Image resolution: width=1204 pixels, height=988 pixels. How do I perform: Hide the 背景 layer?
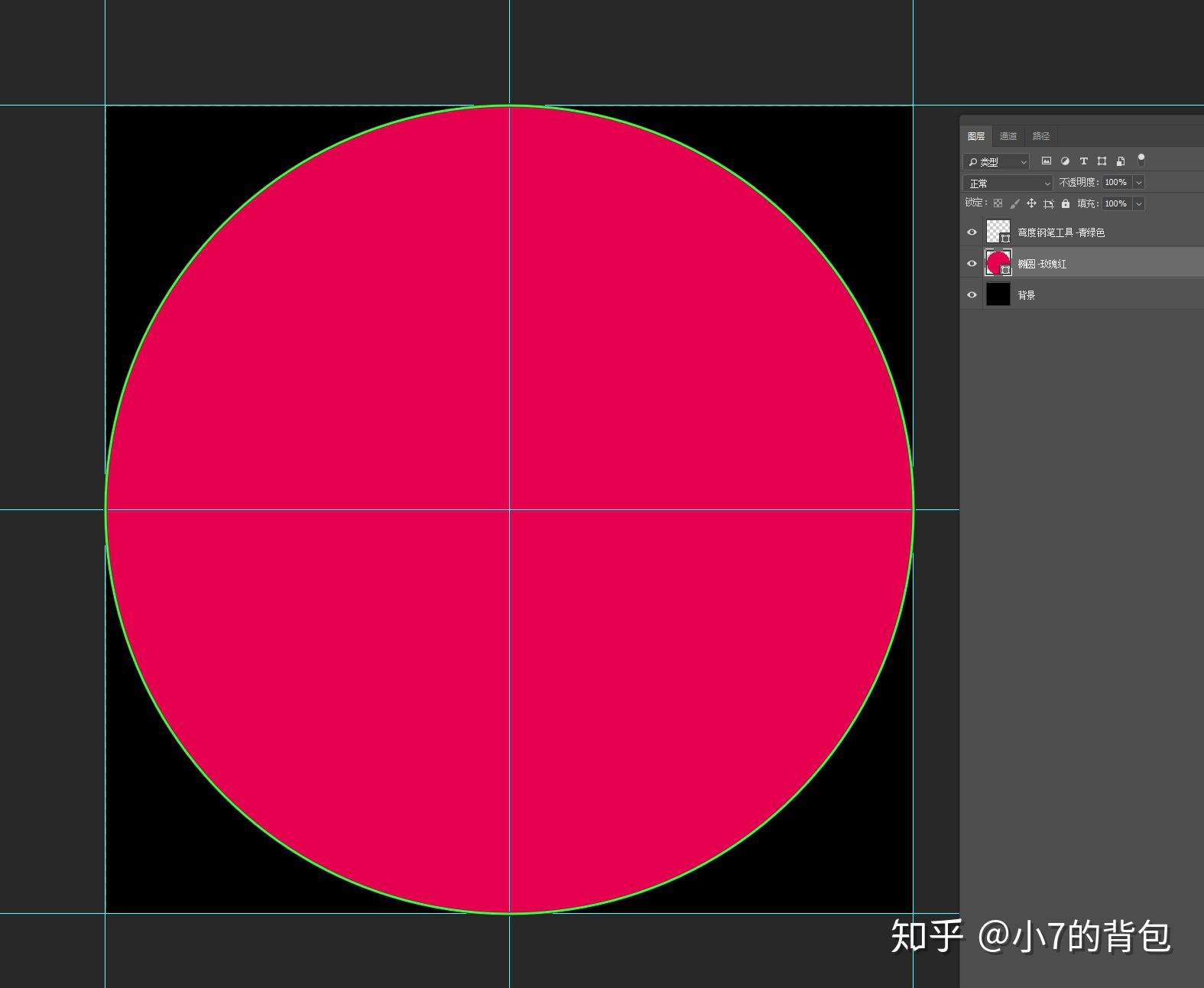[972, 295]
